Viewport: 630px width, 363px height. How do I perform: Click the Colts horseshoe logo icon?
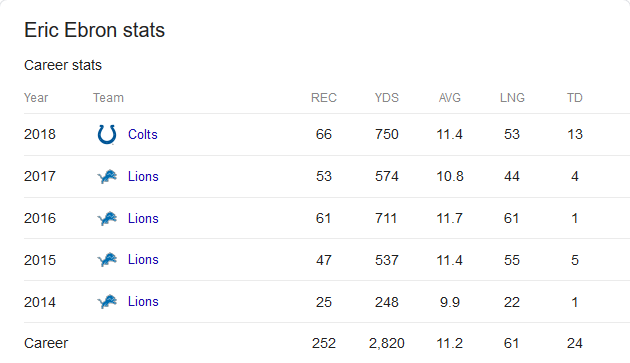pos(107,134)
